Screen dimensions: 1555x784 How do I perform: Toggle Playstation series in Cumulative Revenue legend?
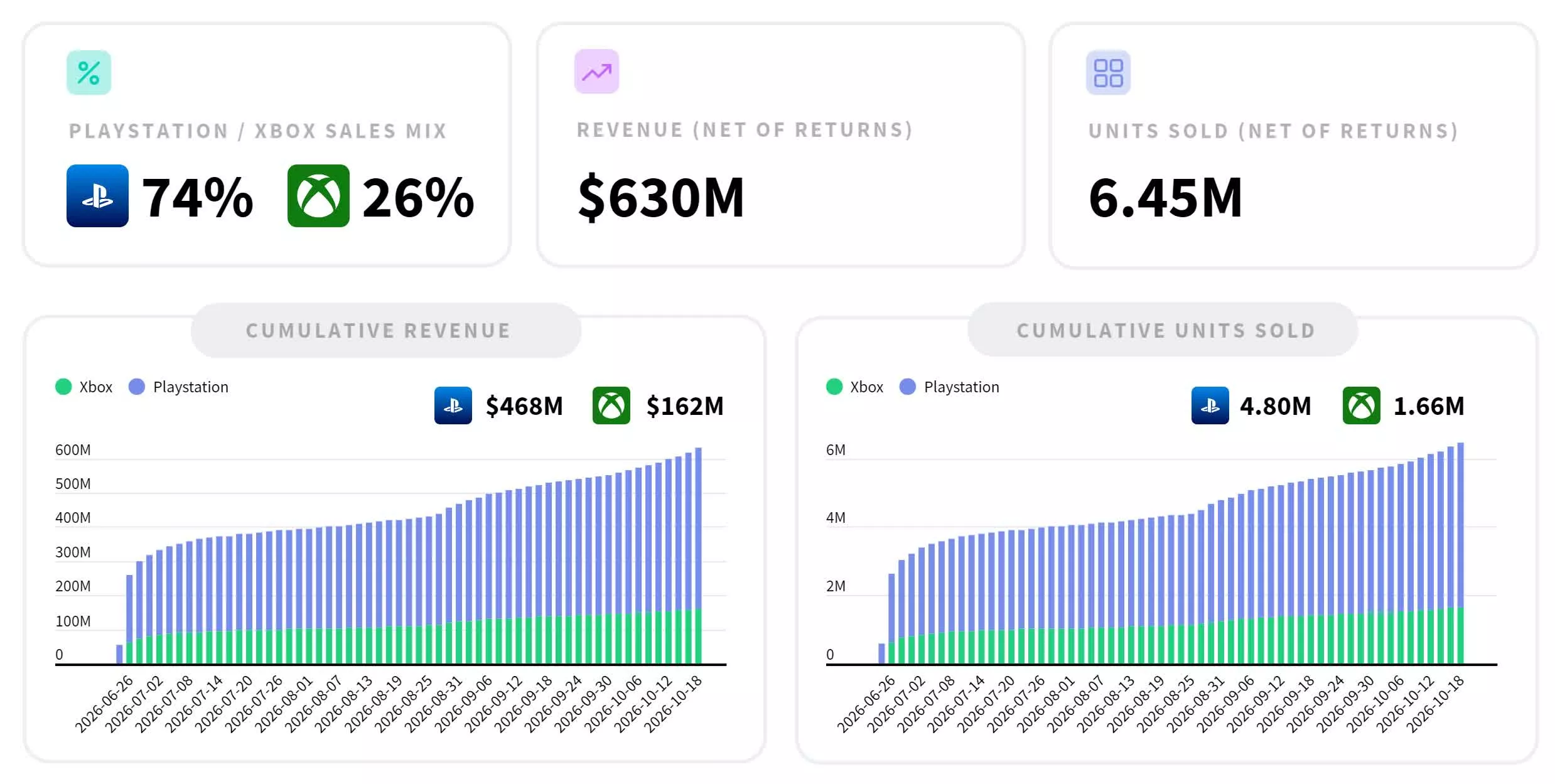click(178, 387)
